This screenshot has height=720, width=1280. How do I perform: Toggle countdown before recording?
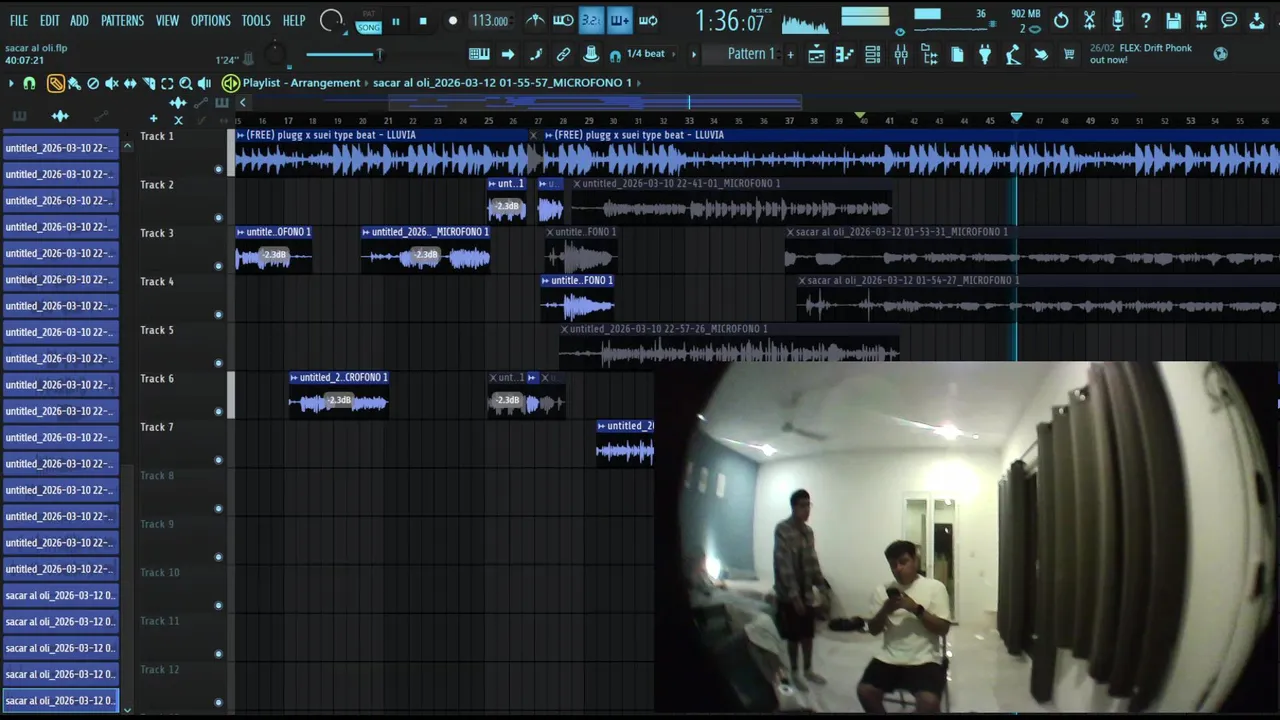point(592,20)
